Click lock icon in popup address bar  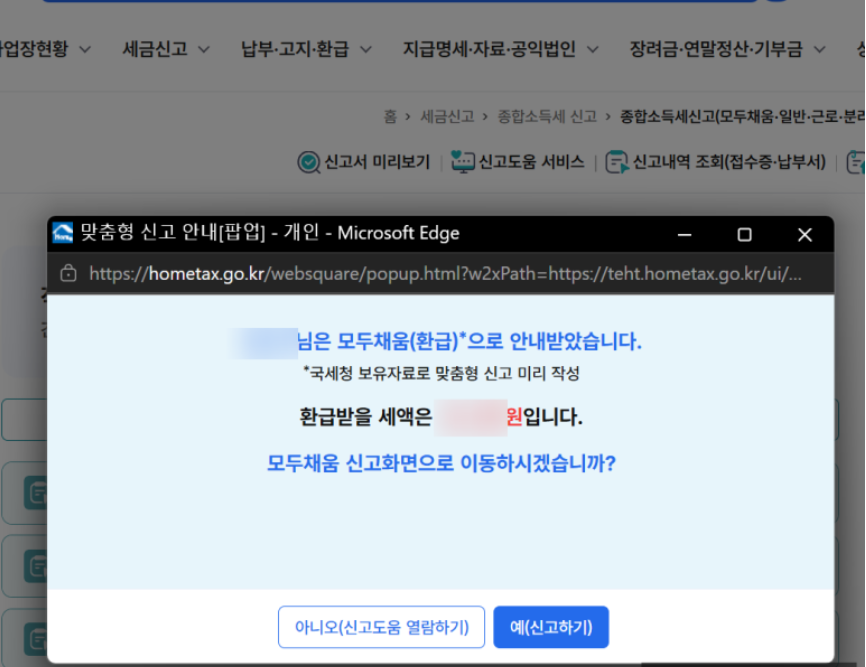[x=68, y=273]
